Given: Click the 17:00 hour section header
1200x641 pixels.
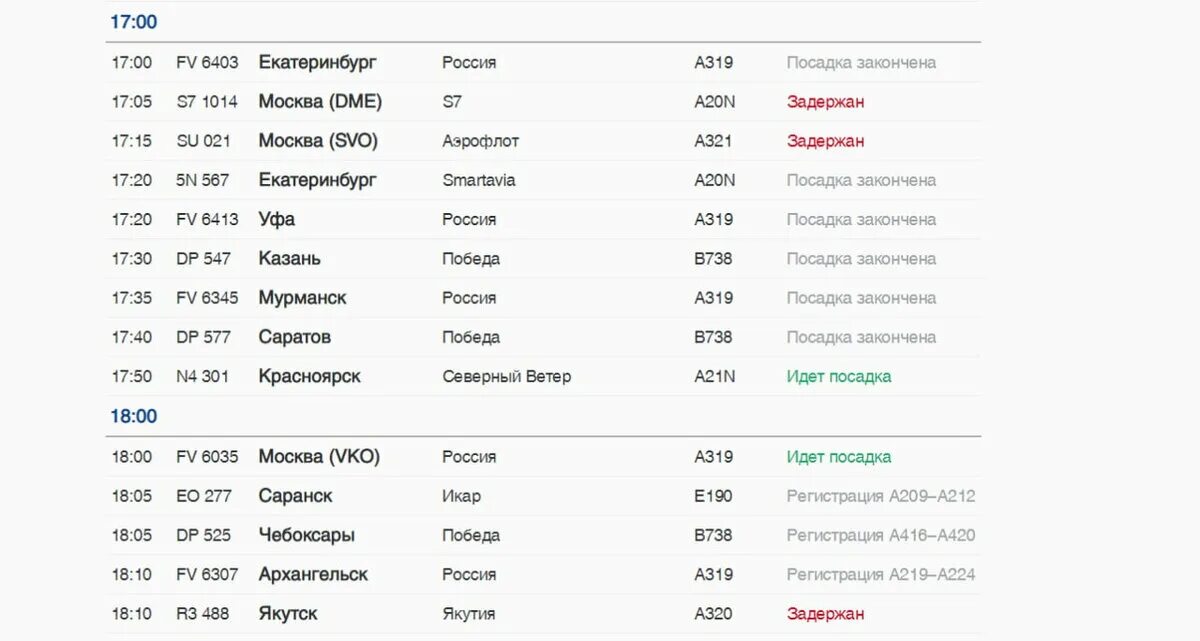Looking at the screenshot, I should [134, 22].
